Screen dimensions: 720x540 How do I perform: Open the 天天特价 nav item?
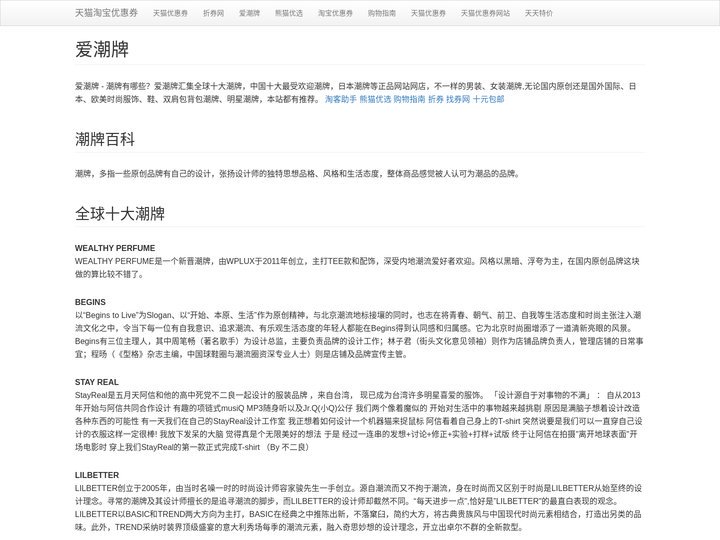click(539, 13)
